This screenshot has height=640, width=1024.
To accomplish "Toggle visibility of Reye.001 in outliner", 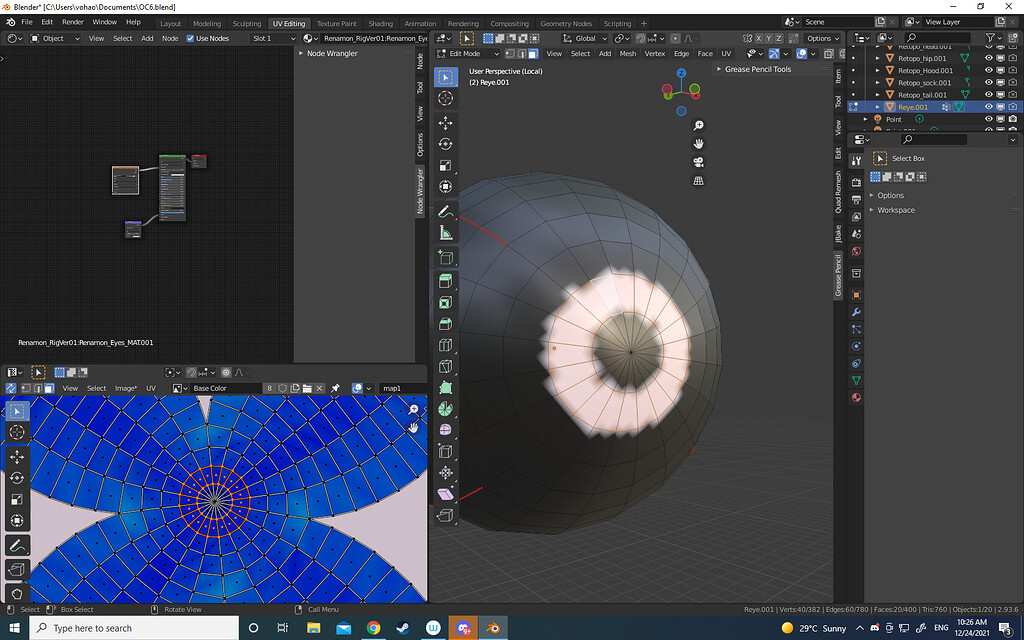I will (x=988, y=106).
